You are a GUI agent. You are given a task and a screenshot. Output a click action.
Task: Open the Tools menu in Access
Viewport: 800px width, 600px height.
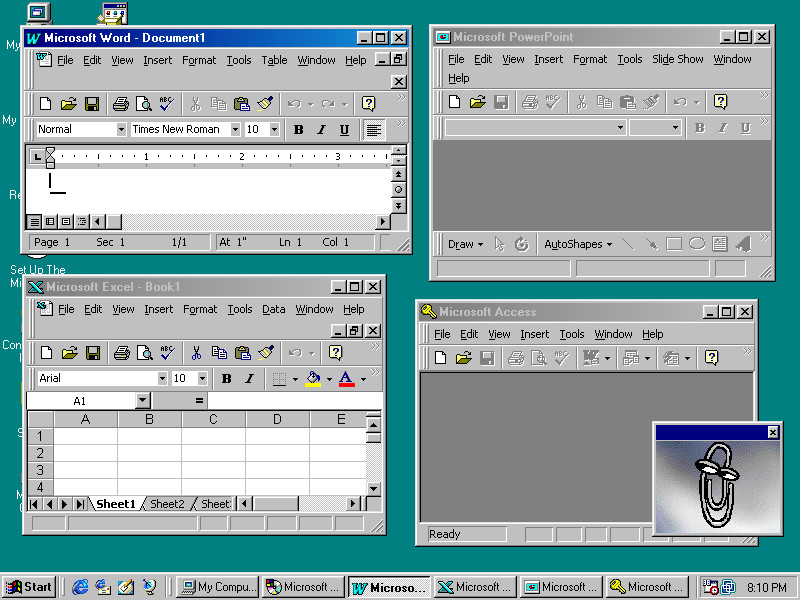pyautogui.click(x=571, y=334)
